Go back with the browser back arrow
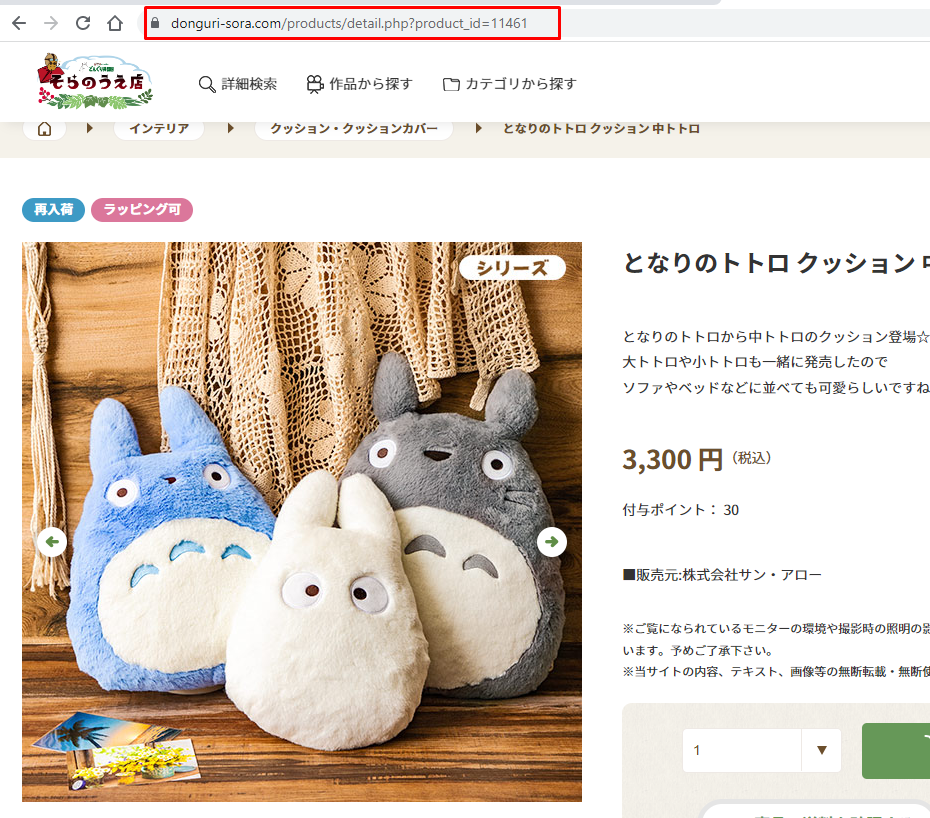The height and width of the screenshot is (818, 930). pos(19,23)
